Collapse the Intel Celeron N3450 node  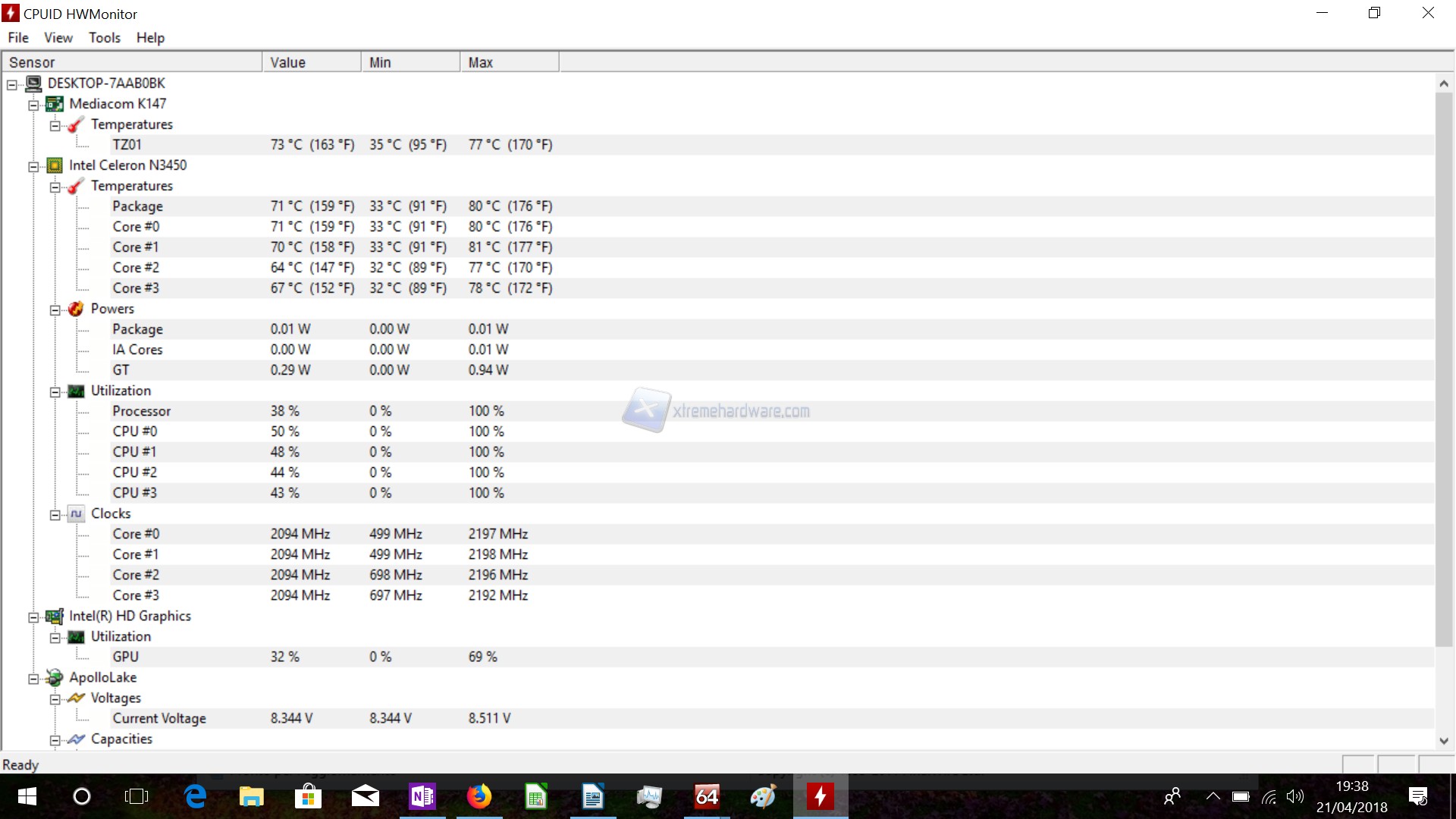click(x=33, y=167)
